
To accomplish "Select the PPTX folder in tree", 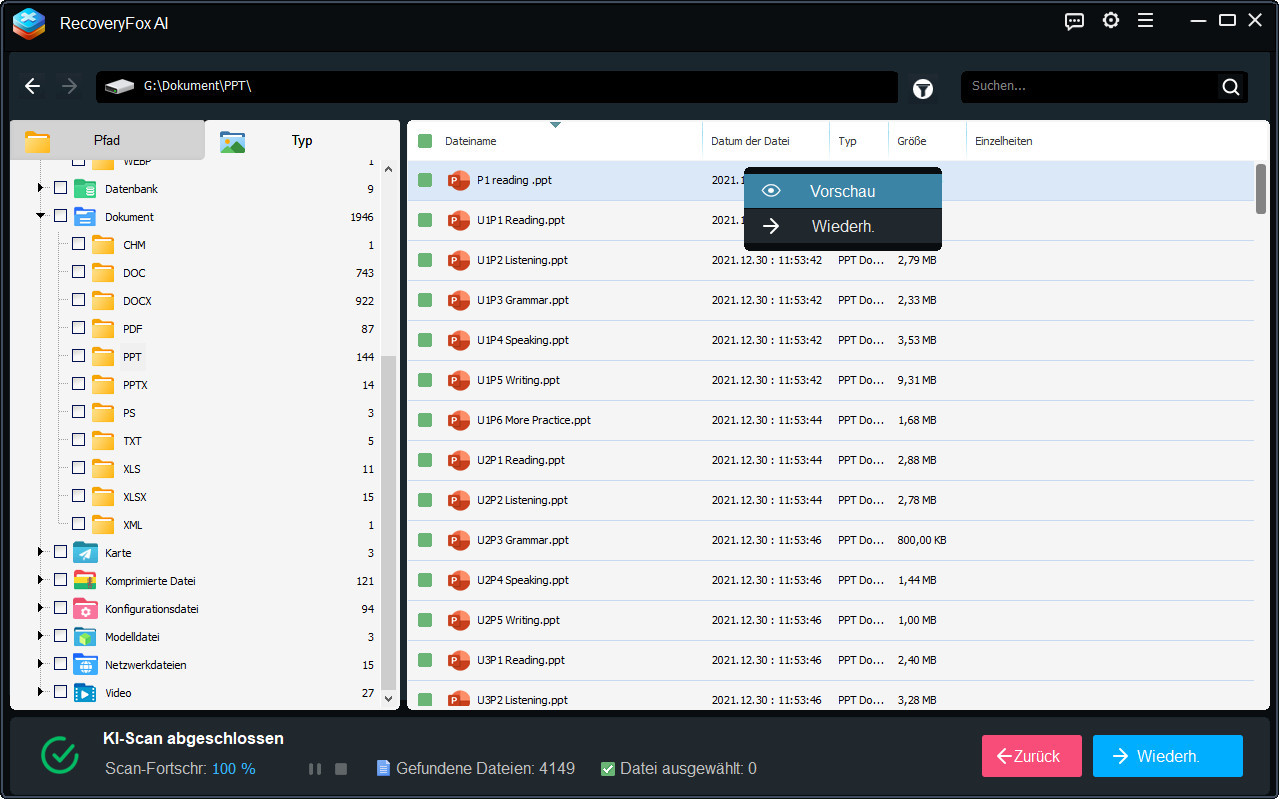I will 135,385.
